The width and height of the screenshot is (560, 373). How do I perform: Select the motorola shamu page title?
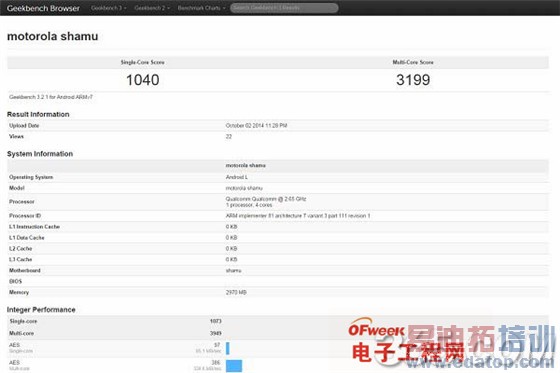tap(52, 36)
